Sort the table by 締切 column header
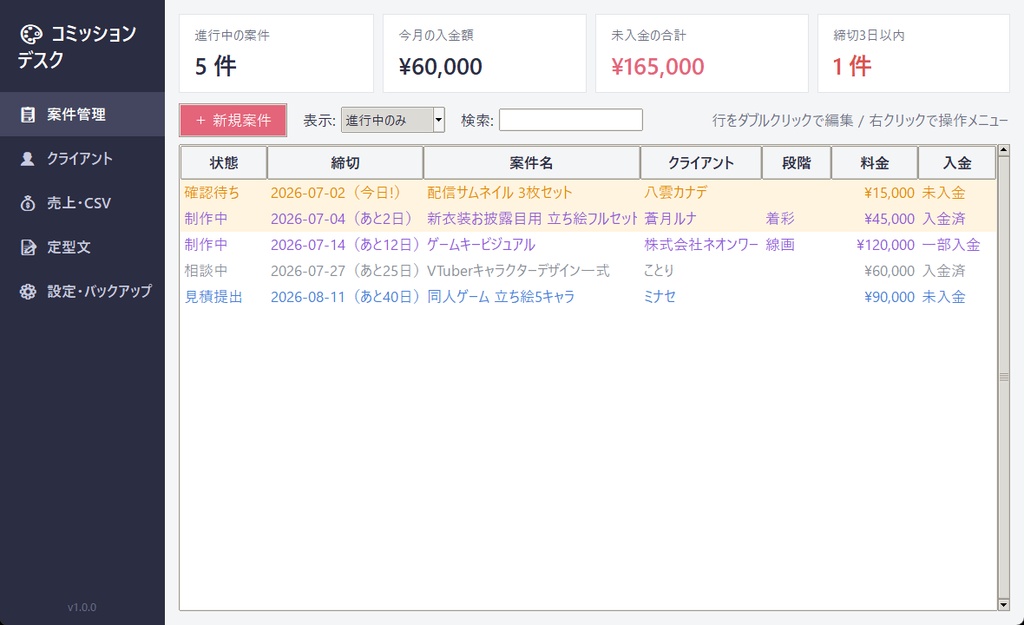The height and width of the screenshot is (625, 1024). (x=345, y=163)
